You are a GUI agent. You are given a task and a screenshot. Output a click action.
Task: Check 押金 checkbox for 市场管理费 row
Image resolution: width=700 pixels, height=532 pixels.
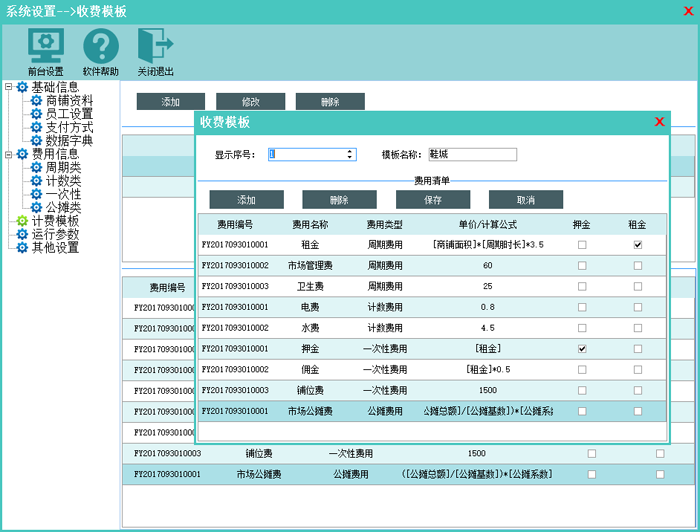tap(582, 266)
